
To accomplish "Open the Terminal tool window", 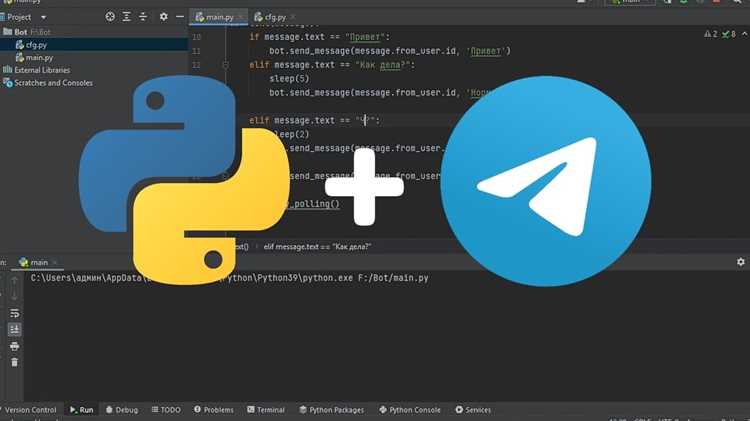I will point(265,410).
